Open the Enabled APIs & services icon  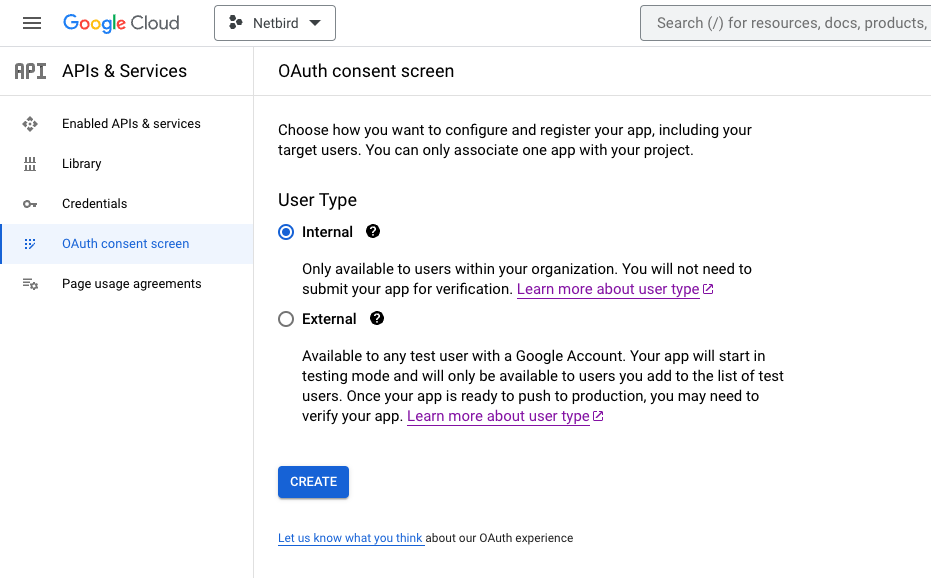[30, 123]
